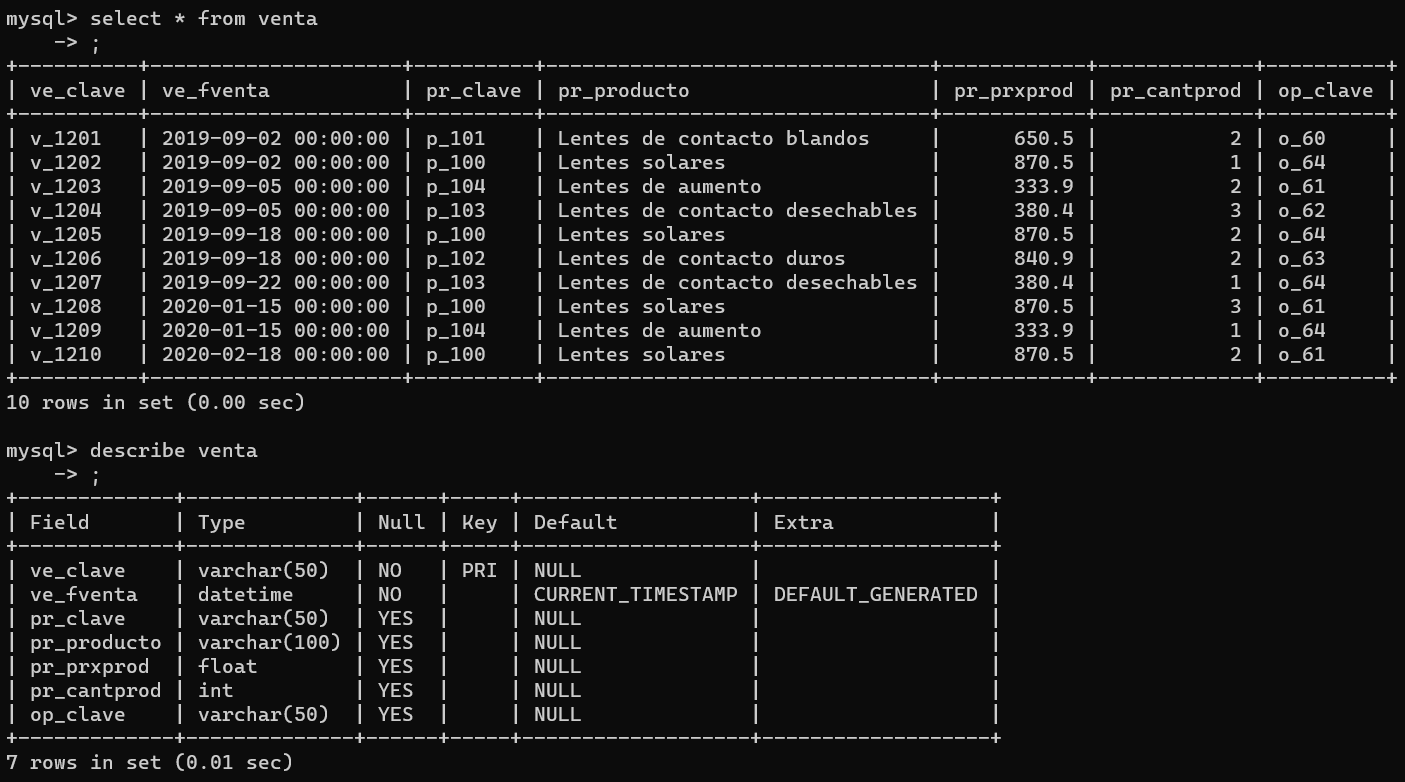Click the datetime type value
Image resolution: width=1405 pixels, height=782 pixels.
246,595
